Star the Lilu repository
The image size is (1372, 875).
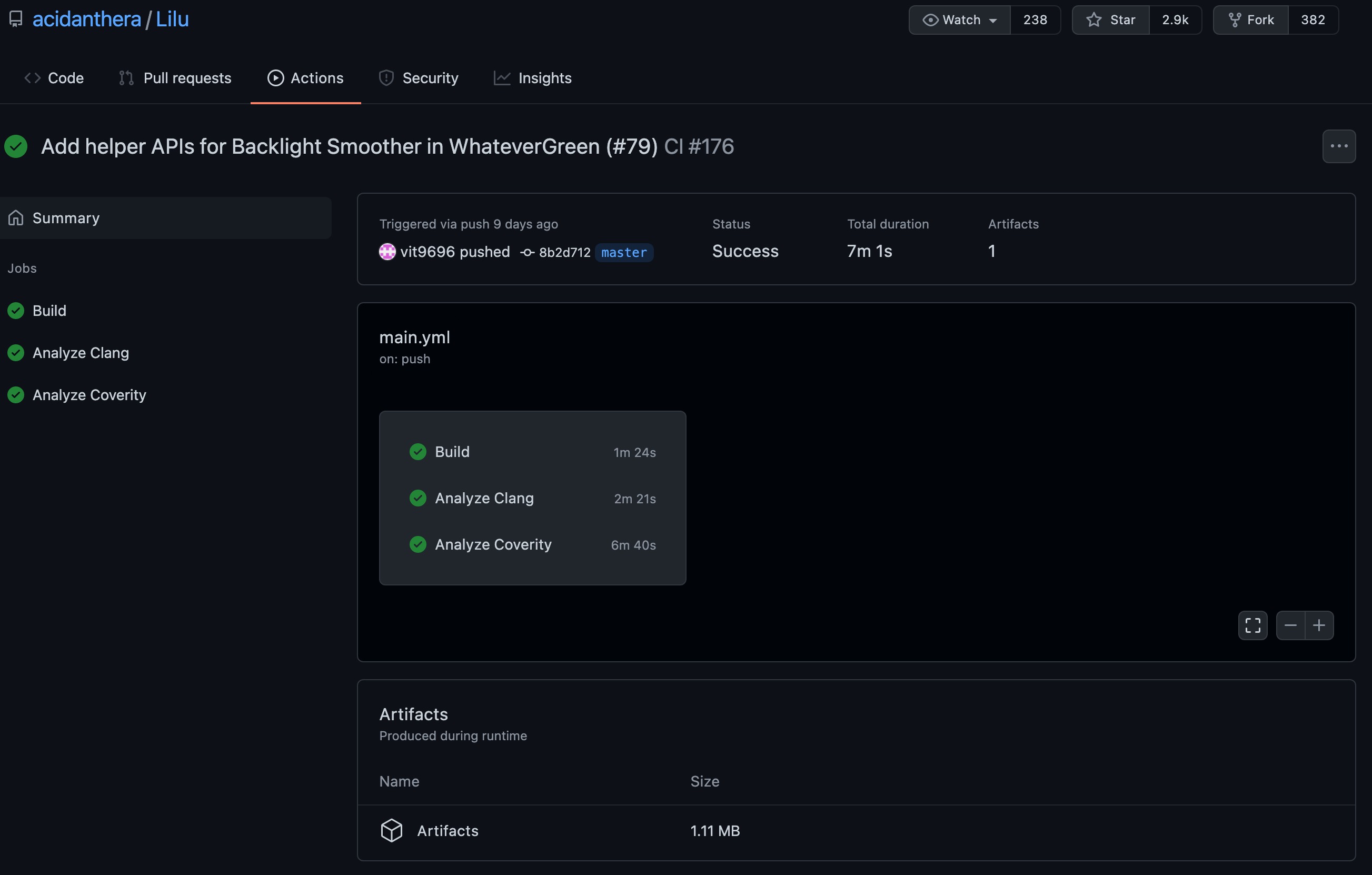click(x=1110, y=20)
